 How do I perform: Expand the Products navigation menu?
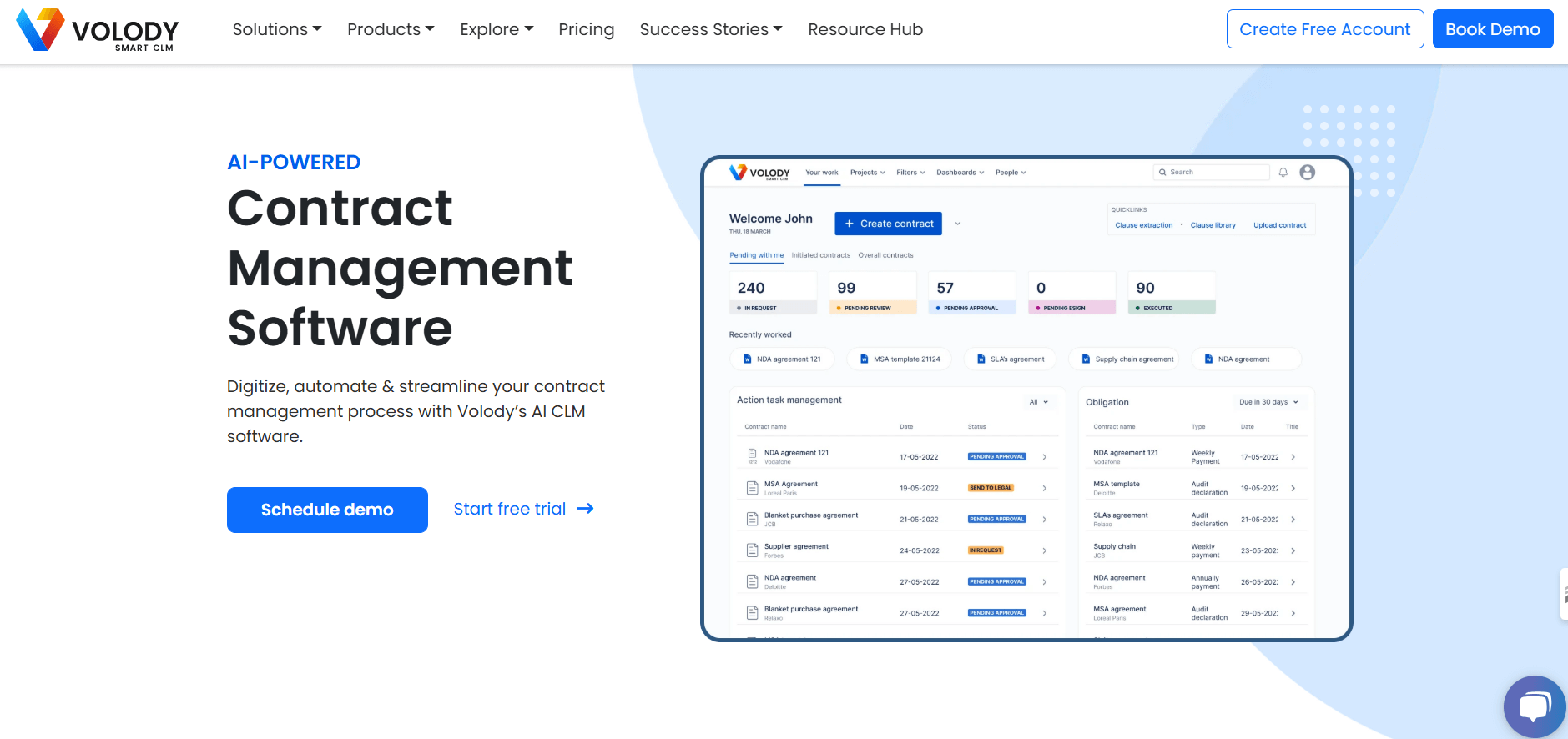[391, 29]
